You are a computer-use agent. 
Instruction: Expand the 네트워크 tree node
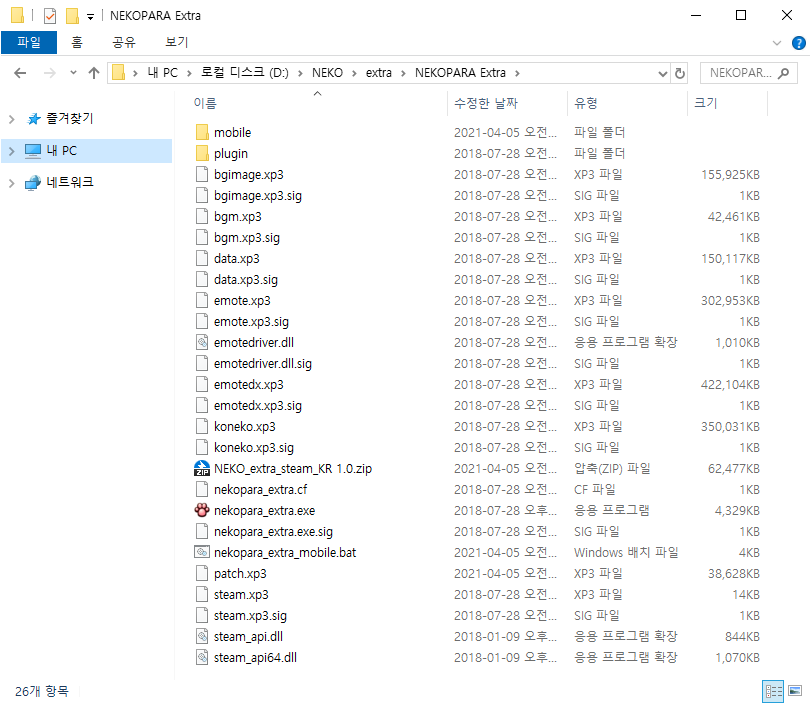tap(12, 183)
